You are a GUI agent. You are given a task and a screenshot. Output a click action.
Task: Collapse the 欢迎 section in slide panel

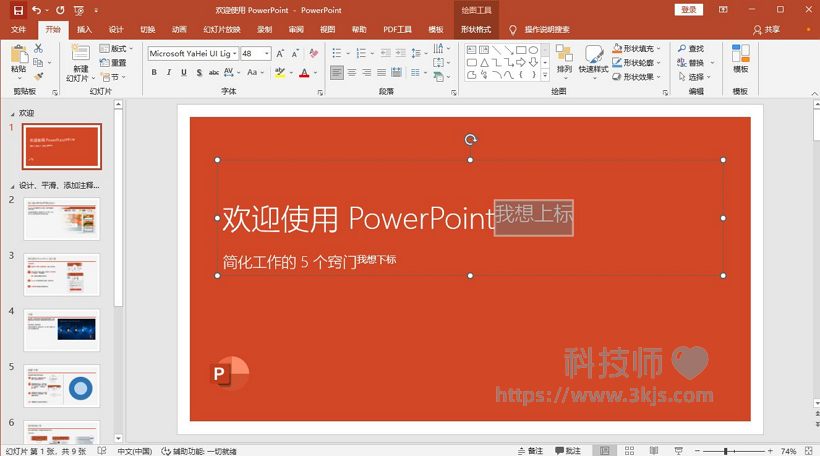point(13,113)
